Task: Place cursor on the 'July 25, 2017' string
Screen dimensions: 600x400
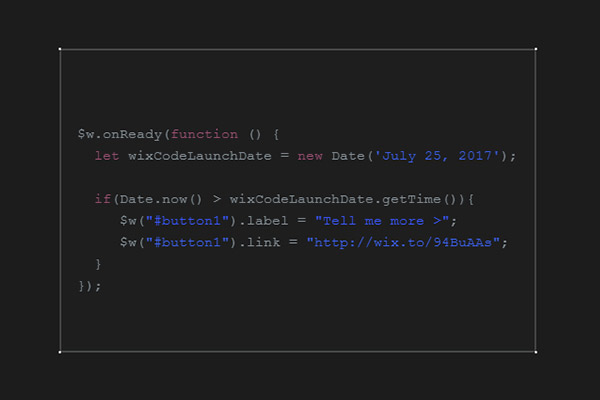Action: 437,156
